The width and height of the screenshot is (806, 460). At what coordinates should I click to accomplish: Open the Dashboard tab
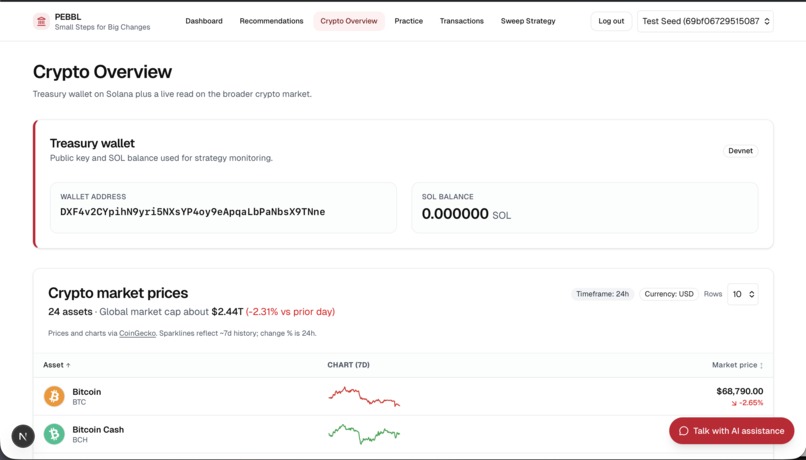click(x=204, y=21)
